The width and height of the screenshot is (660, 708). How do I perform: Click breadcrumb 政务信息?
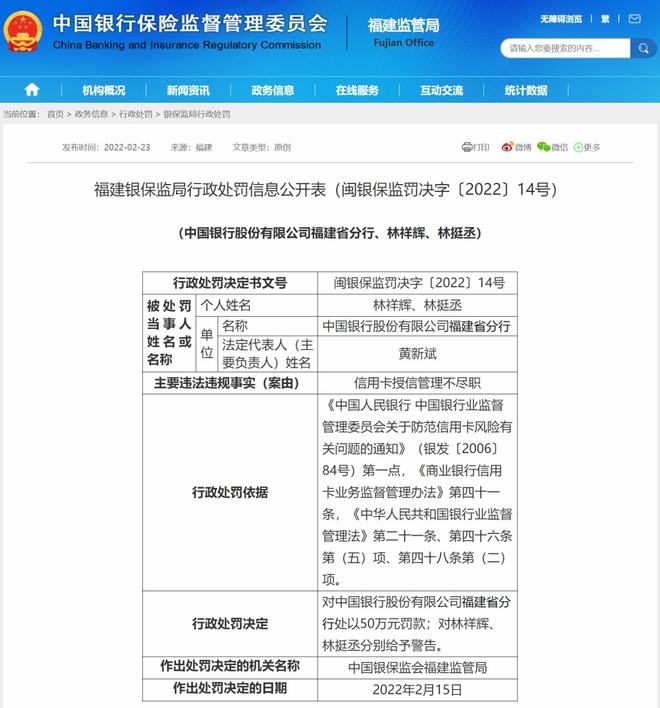91,114
